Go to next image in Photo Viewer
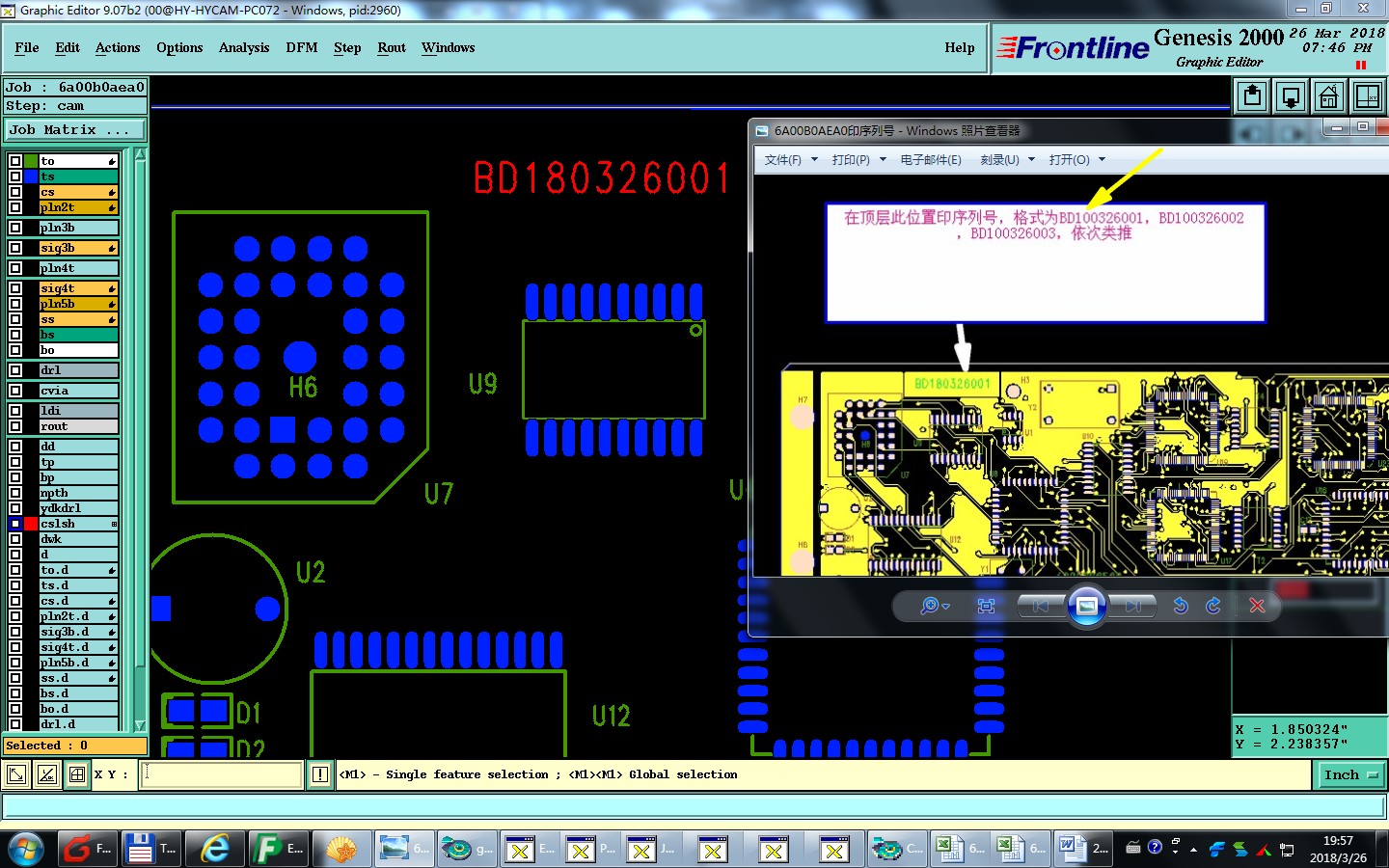Screen dimensions: 1389x868 click(1133, 606)
